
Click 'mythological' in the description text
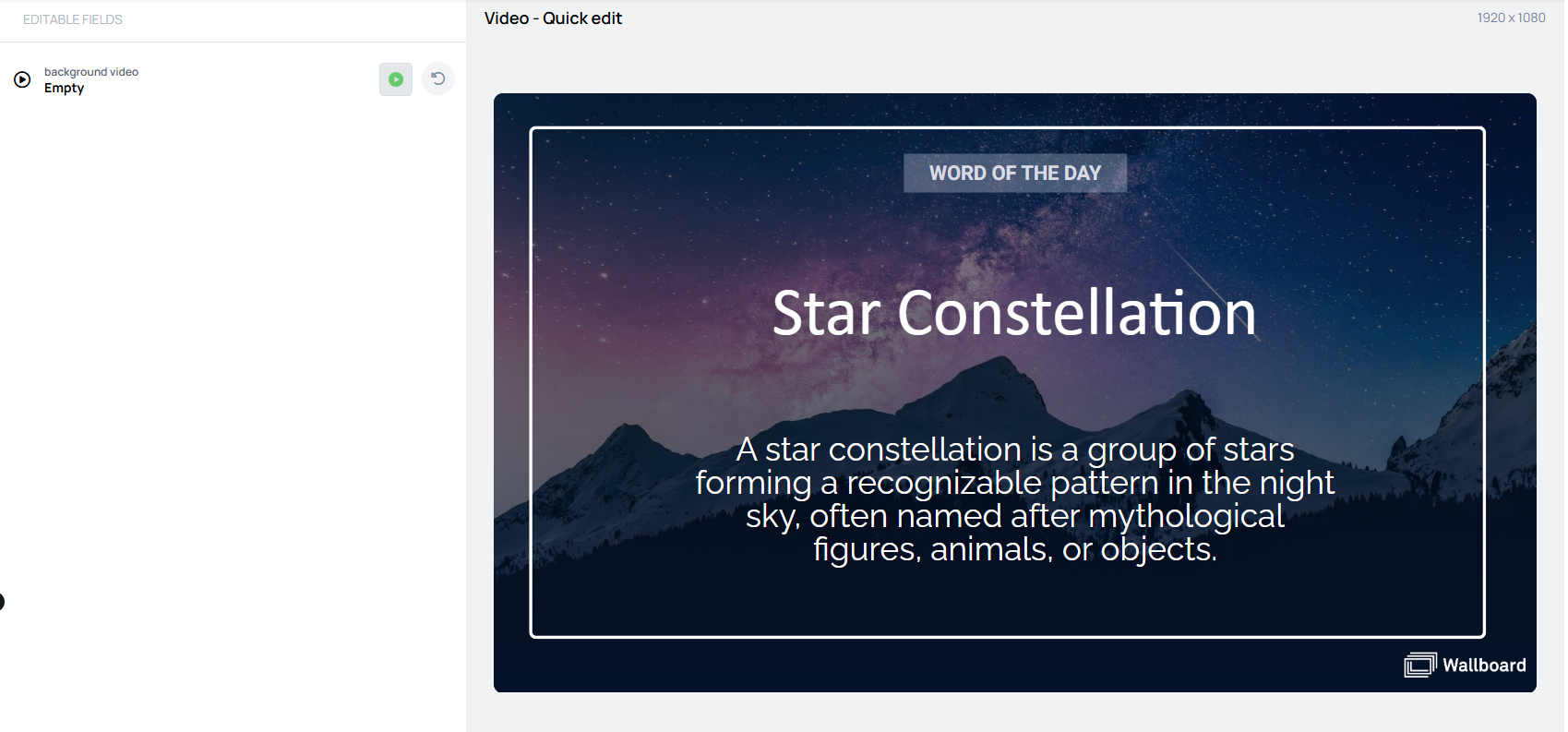tap(1187, 517)
